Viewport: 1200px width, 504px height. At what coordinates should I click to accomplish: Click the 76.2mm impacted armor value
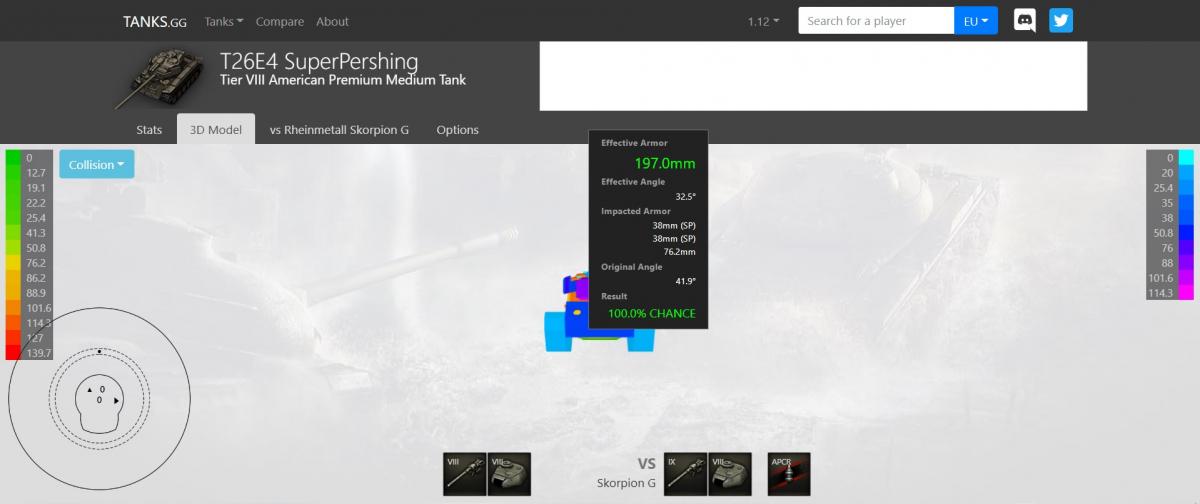click(x=679, y=252)
